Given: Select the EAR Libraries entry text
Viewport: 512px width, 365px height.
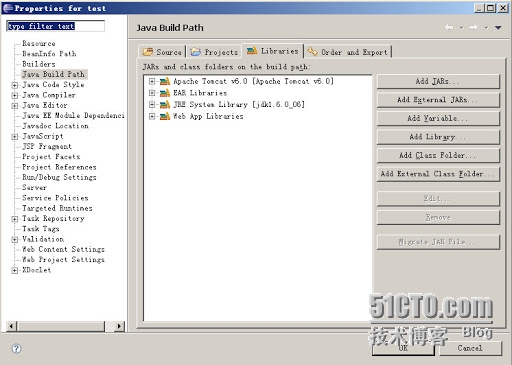Looking at the screenshot, I should (x=200, y=93).
